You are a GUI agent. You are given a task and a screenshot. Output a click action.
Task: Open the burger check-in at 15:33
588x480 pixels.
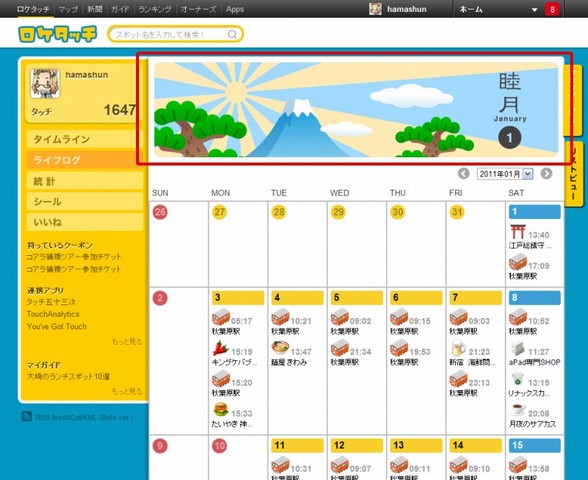(x=221, y=410)
